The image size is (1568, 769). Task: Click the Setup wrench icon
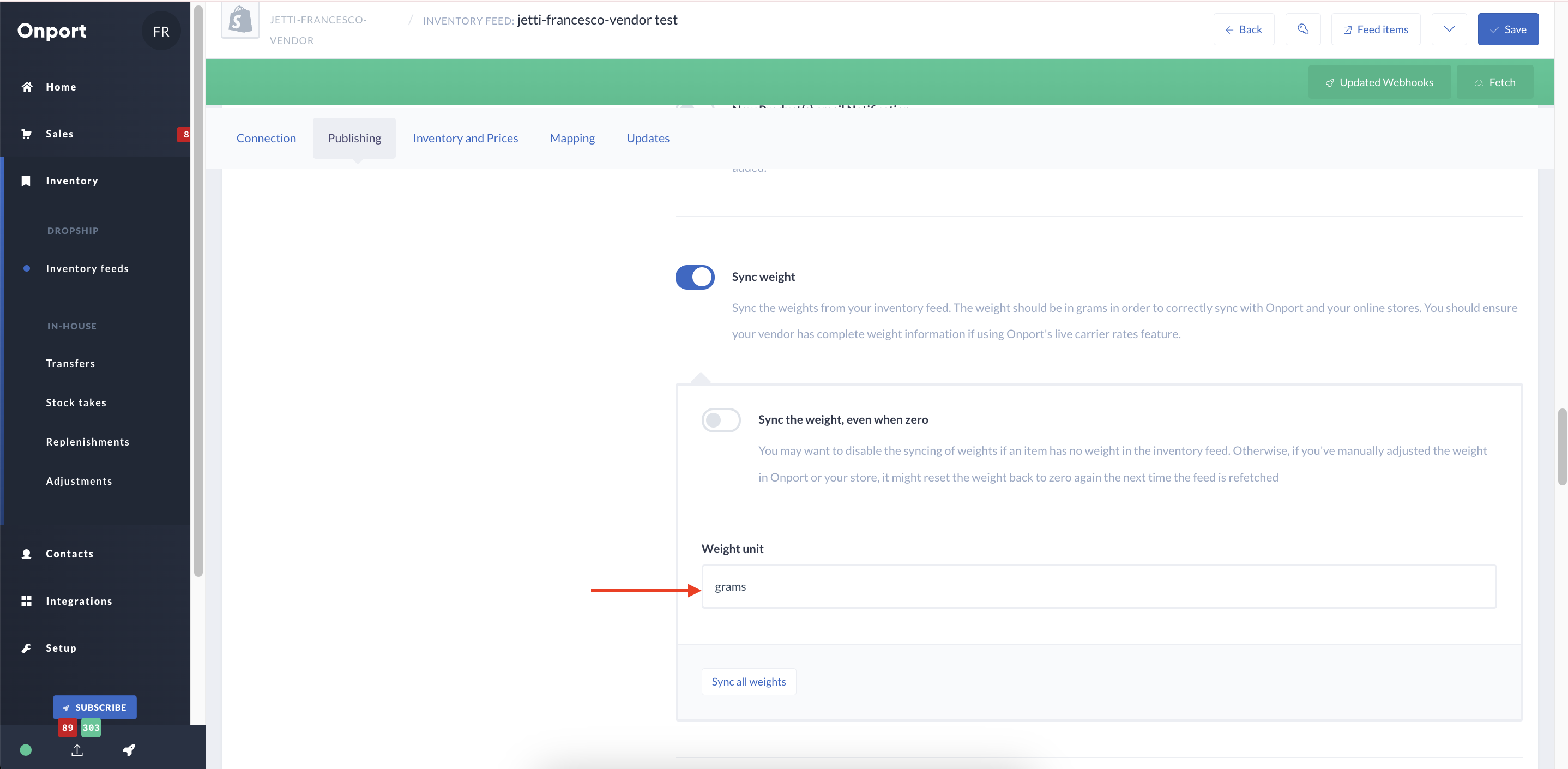26,648
